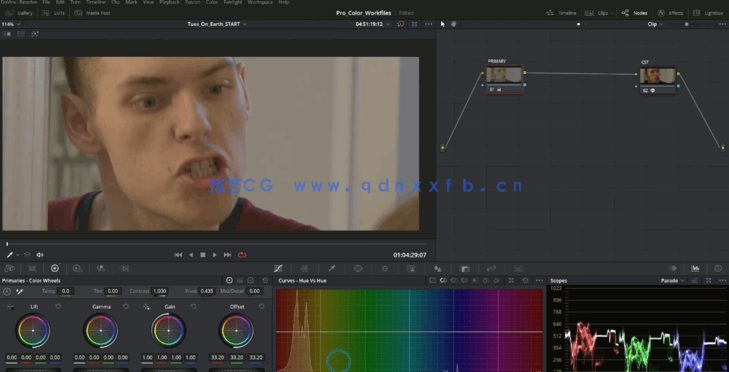This screenshot has height=372, width=729.
Task: Toggle the Timeline panel button
Action: [x=562, y=13]
